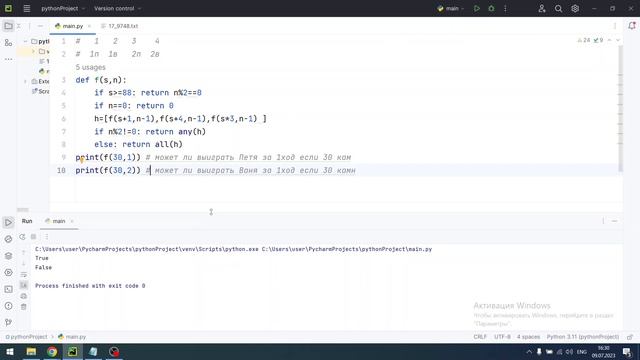Viewport: 640px width, 360px height.
Task: Open the main menu hamburger icon
Action: tap(27, 8)
